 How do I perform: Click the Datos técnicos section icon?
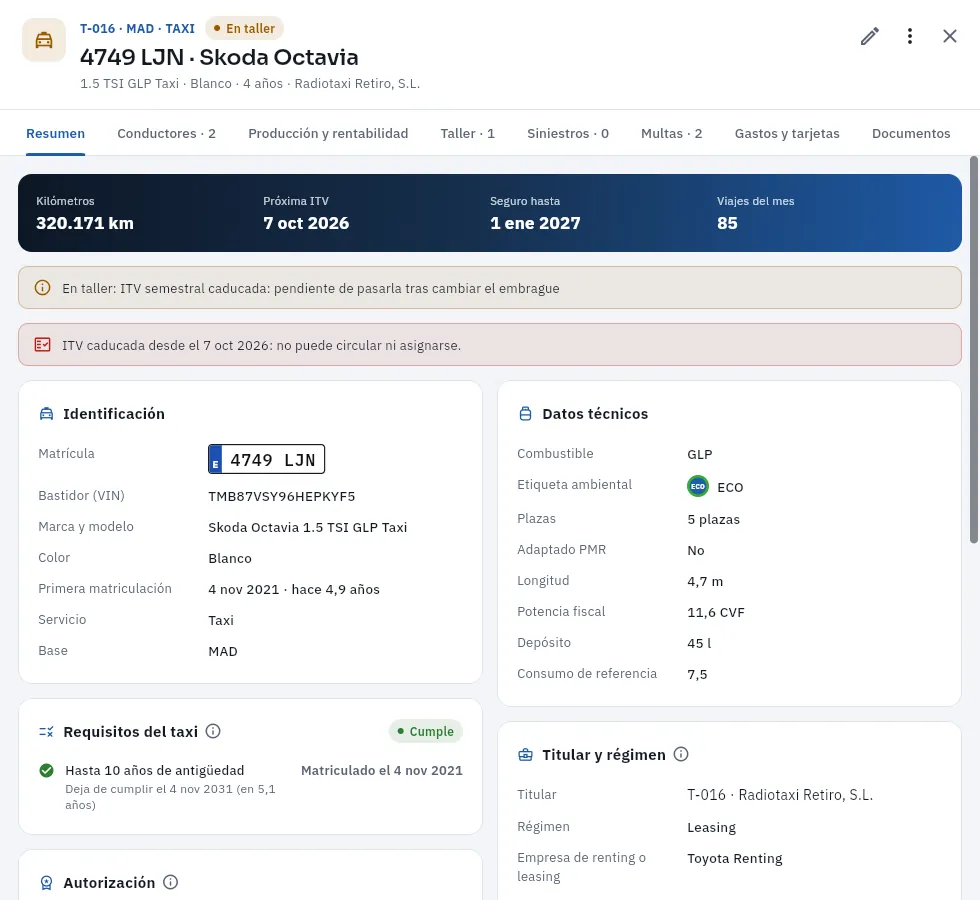(x=526, y=414)
